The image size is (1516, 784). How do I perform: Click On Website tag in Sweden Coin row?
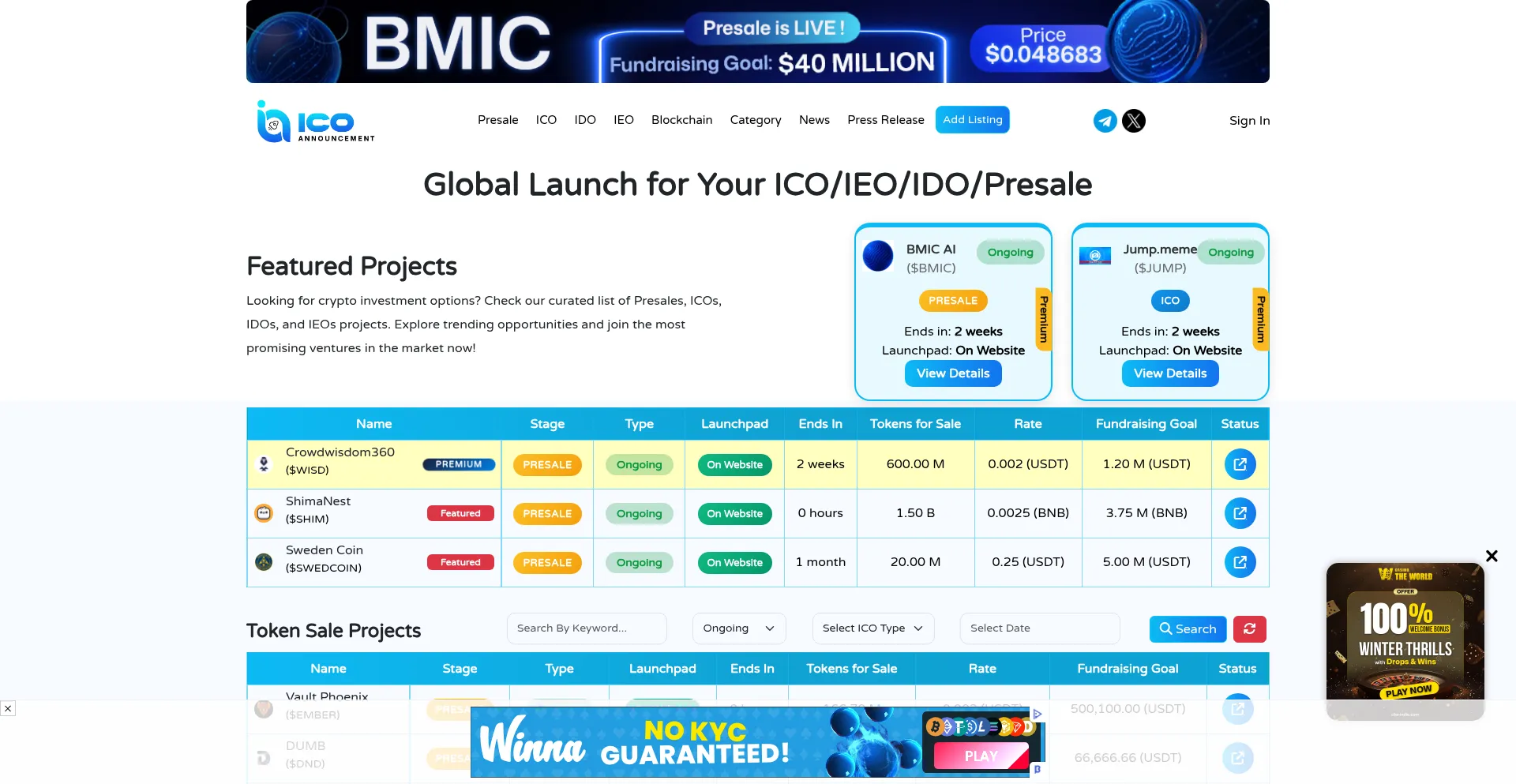pos(734,563)
